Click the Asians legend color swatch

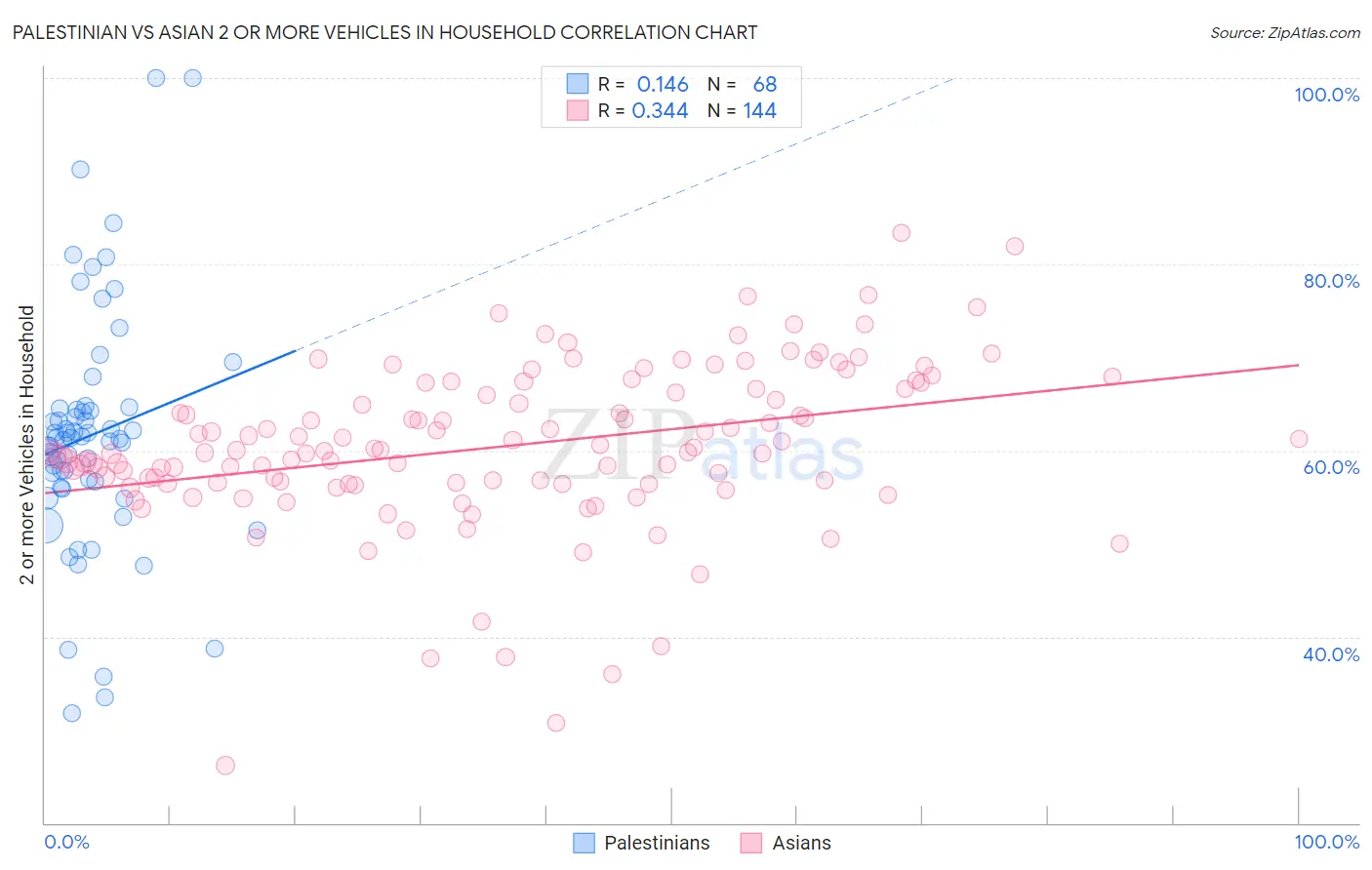click(750, 843)
